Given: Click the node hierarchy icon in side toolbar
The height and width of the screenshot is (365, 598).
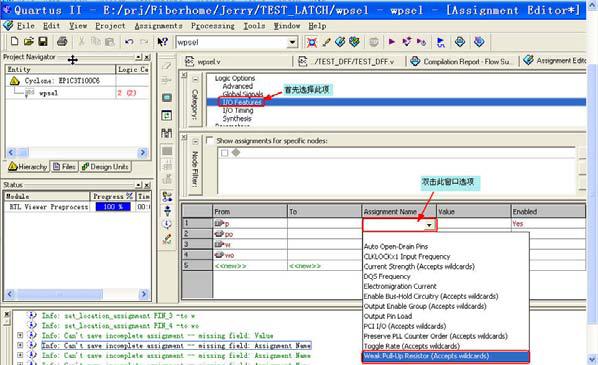Looking at the screenshot, I should coord(167,197).
